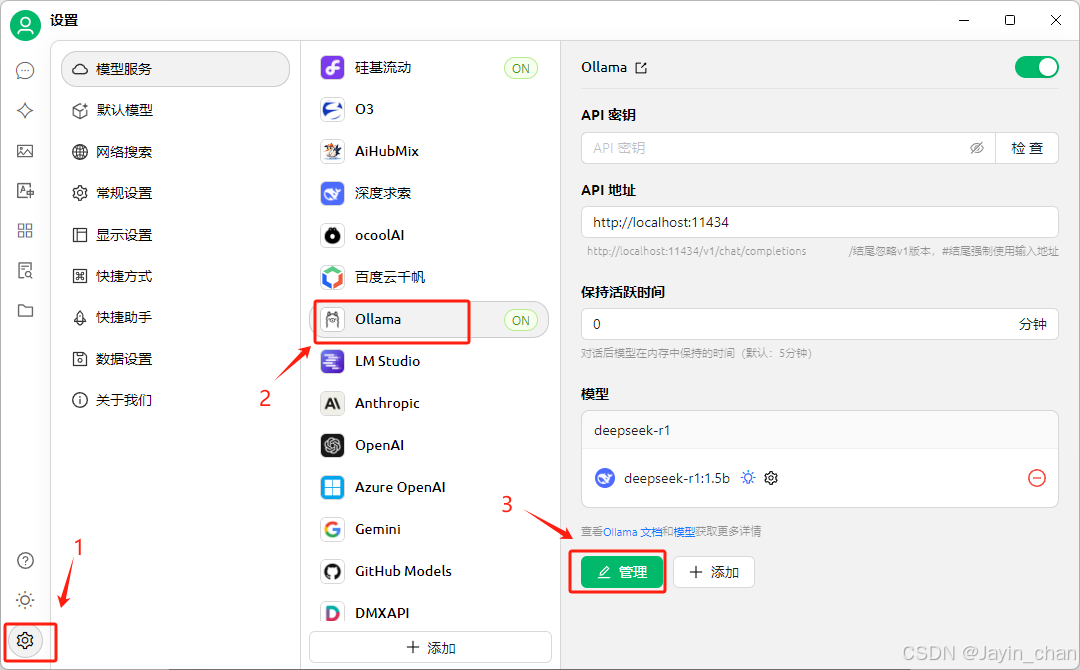Viewport: 1080px width, 670px height.
Task: Open 数据设置 settings section
Action: [x=175, y=359]
